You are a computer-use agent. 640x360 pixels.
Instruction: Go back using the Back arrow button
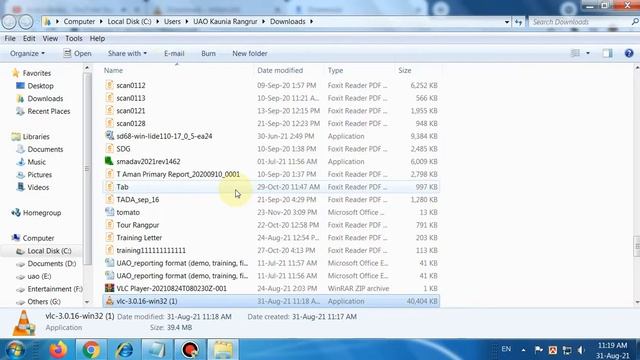(x=9, y=22)
